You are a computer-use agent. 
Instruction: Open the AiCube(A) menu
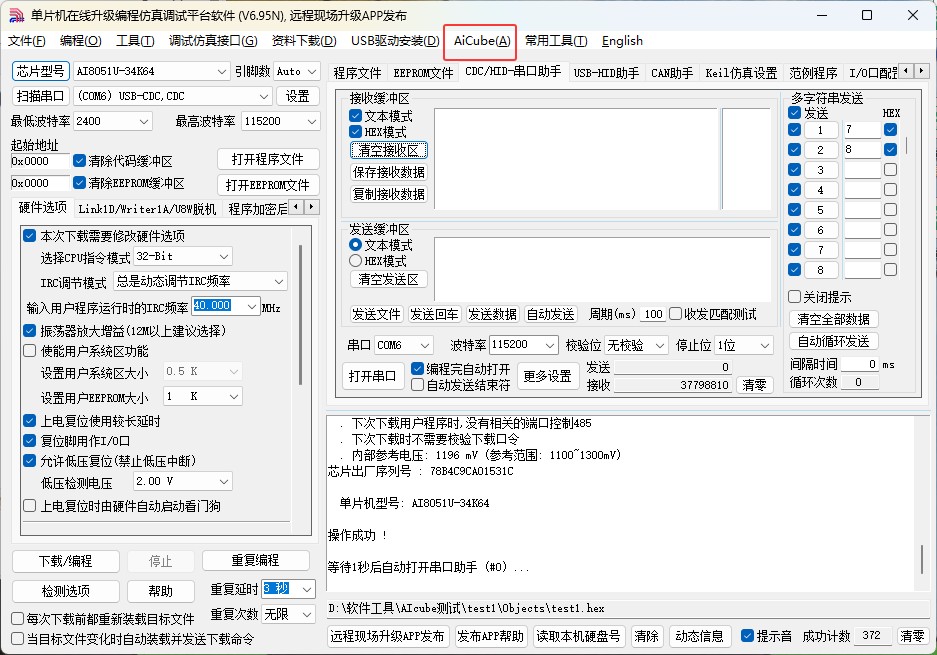pos(482,41)
